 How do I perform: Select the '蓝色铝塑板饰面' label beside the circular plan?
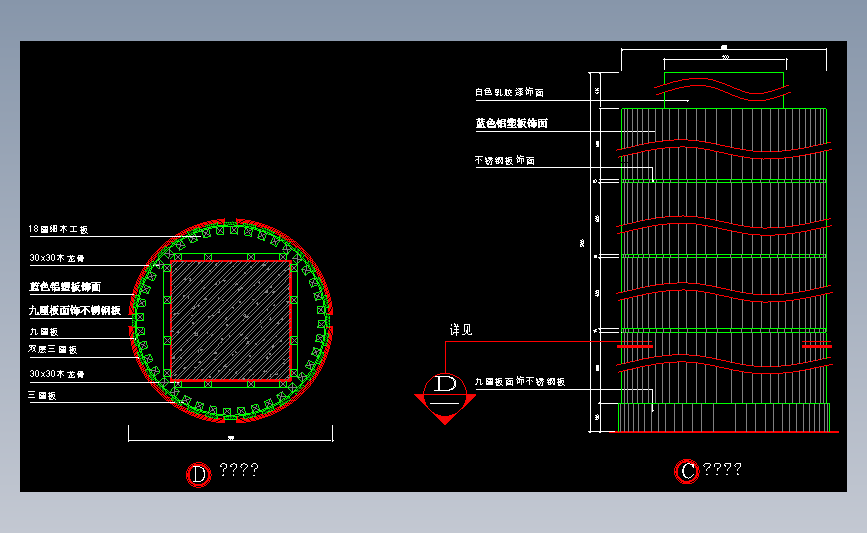65,286
